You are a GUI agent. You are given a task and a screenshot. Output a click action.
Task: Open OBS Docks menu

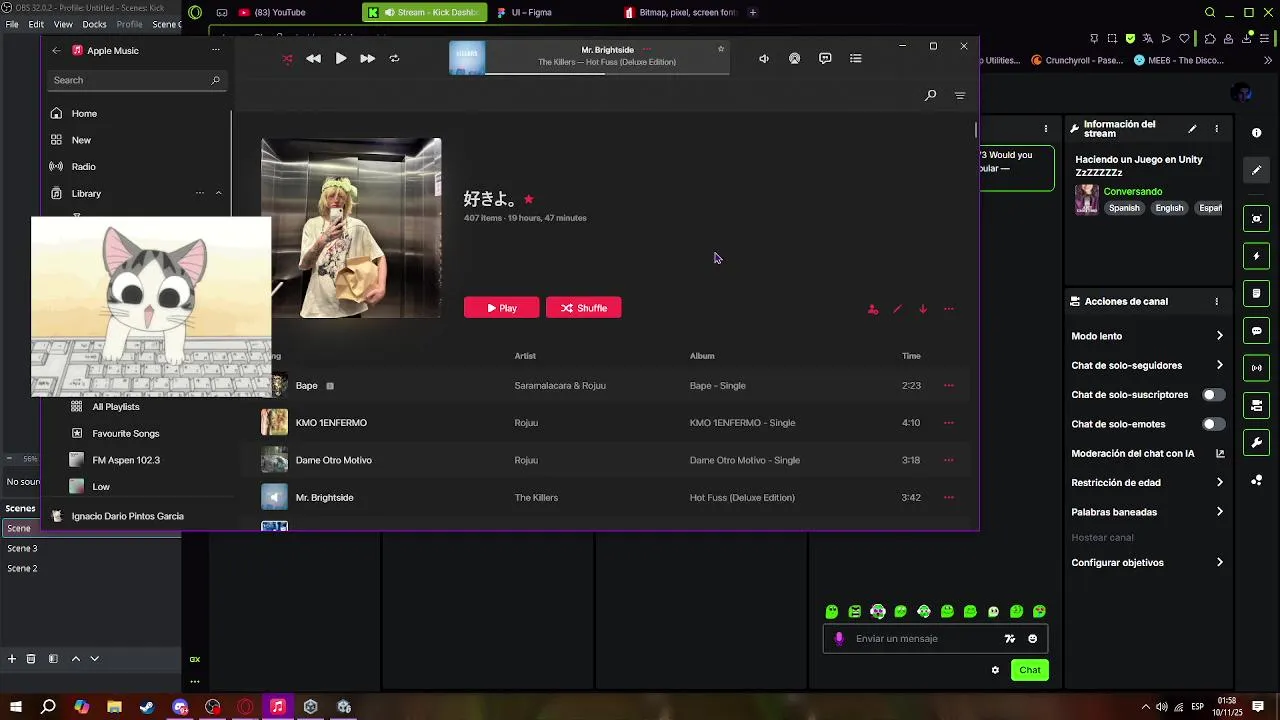[94, 24]
